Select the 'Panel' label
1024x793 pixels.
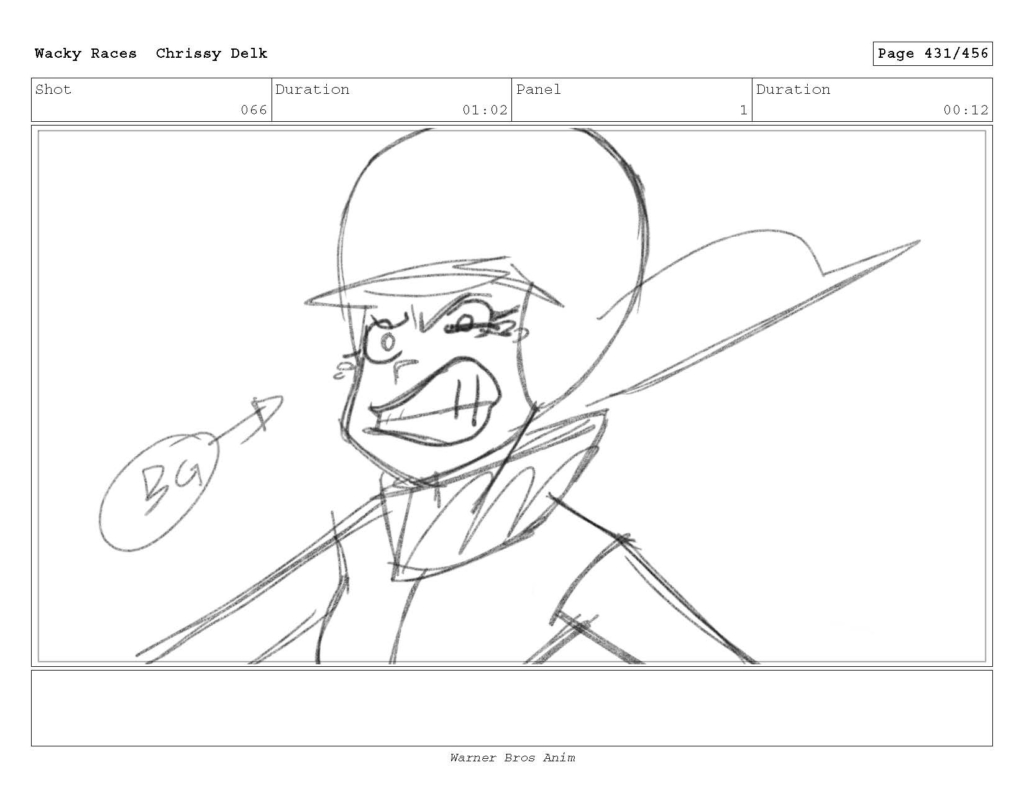coord(538,89)
